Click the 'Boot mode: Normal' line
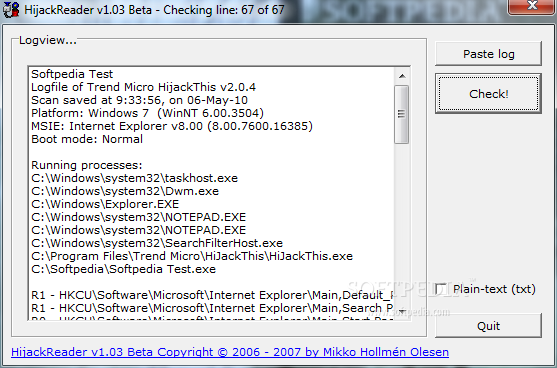Image resolution: width=557 pixels, height=368 pixels. (87, 139)
